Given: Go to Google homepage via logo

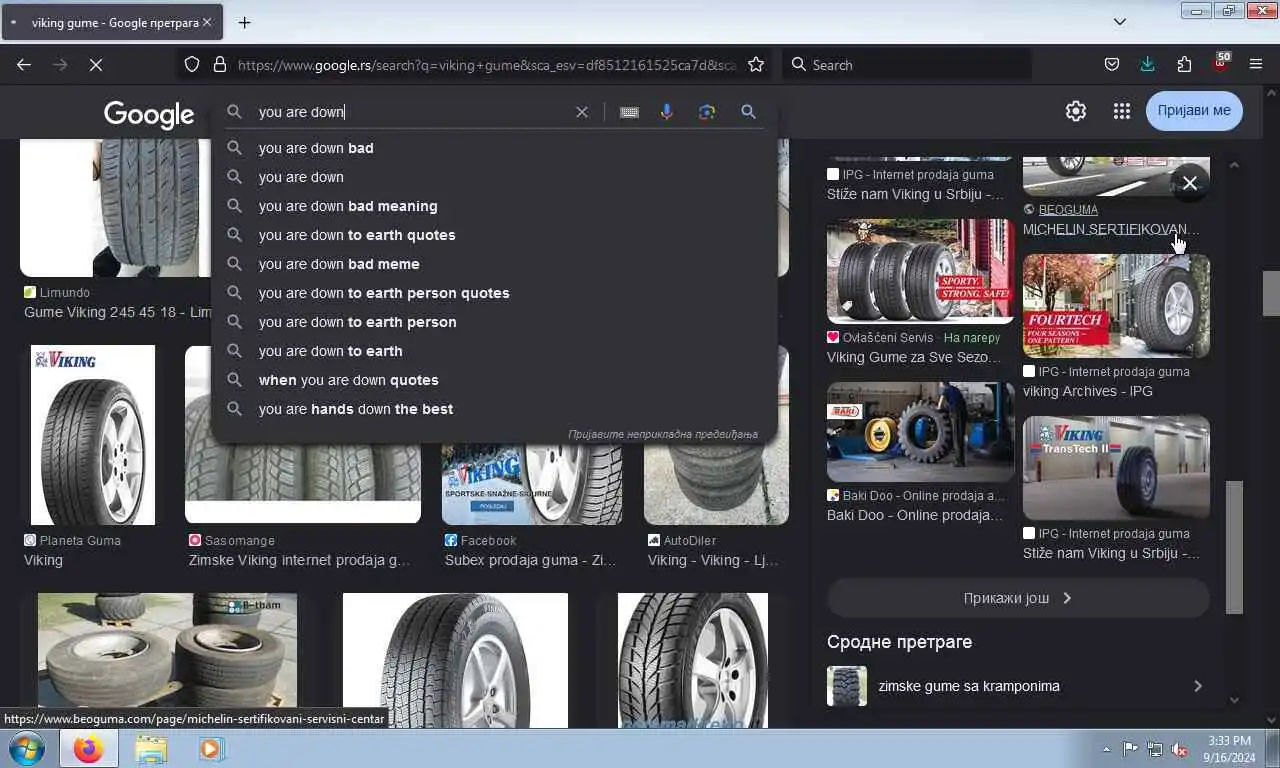Looking at the screenshot, I should click(x=149, y=114).
